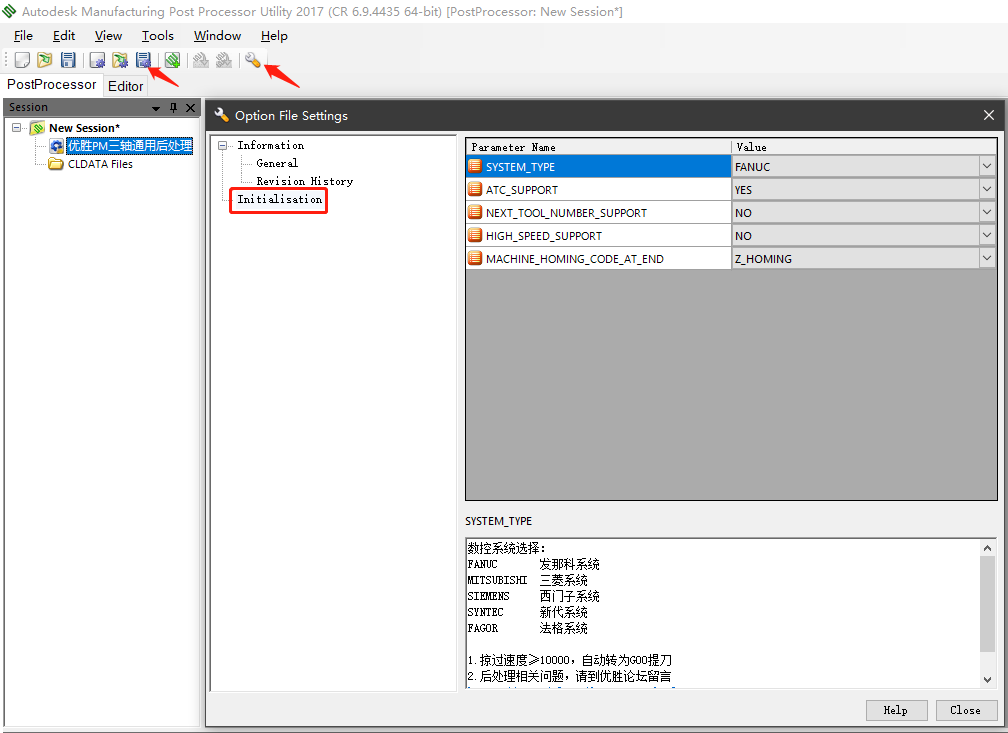The width and height of the screenshot is (1008, 733).
Task: Click the Help button in Option File Settings
Action: (x=896, y=710)
